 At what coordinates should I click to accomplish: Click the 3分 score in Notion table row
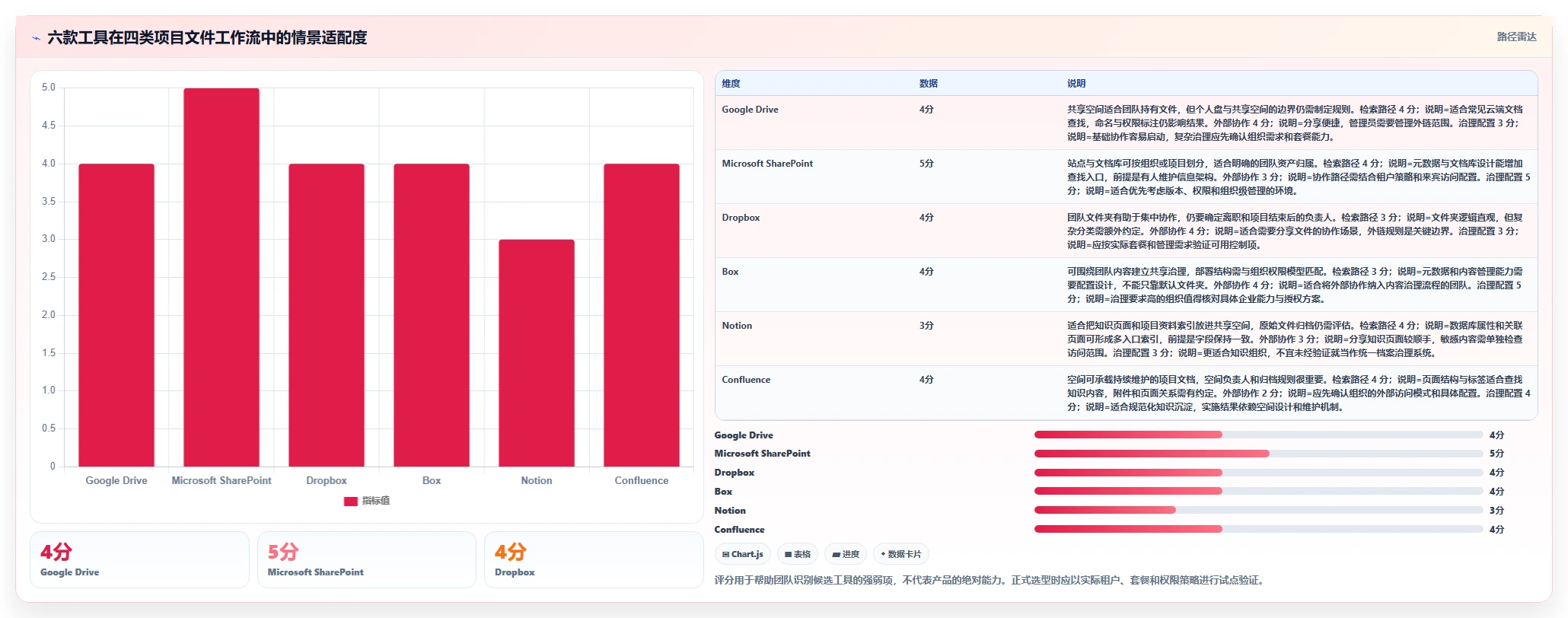926,326
